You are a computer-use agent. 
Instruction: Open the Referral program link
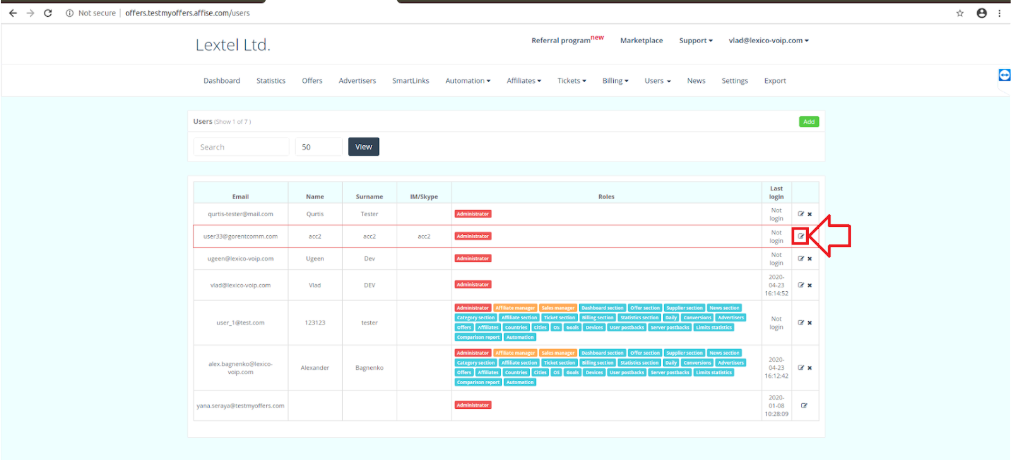click(x=567, y=39)
